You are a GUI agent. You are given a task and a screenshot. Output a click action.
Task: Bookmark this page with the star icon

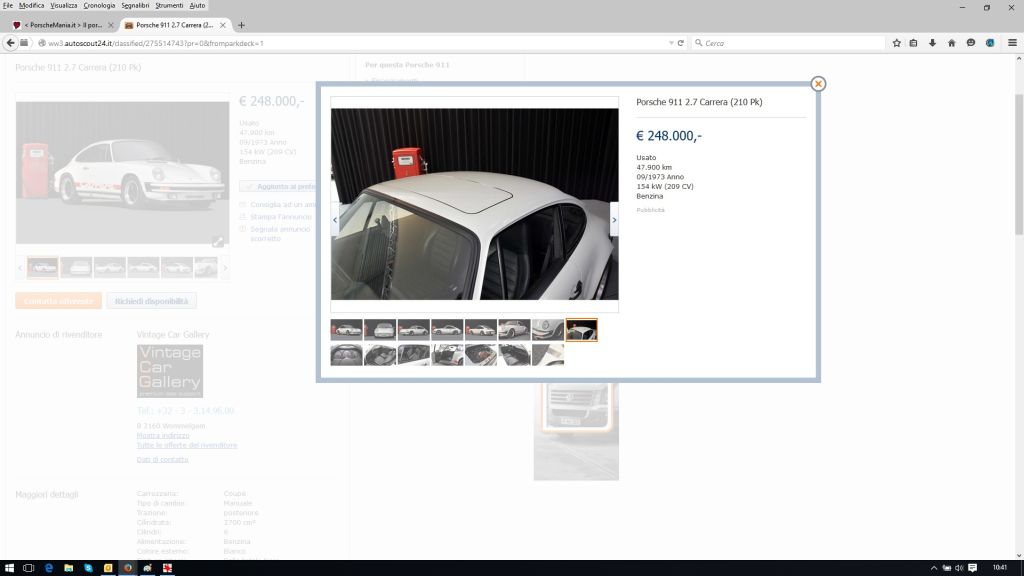(x=897, y=43)
